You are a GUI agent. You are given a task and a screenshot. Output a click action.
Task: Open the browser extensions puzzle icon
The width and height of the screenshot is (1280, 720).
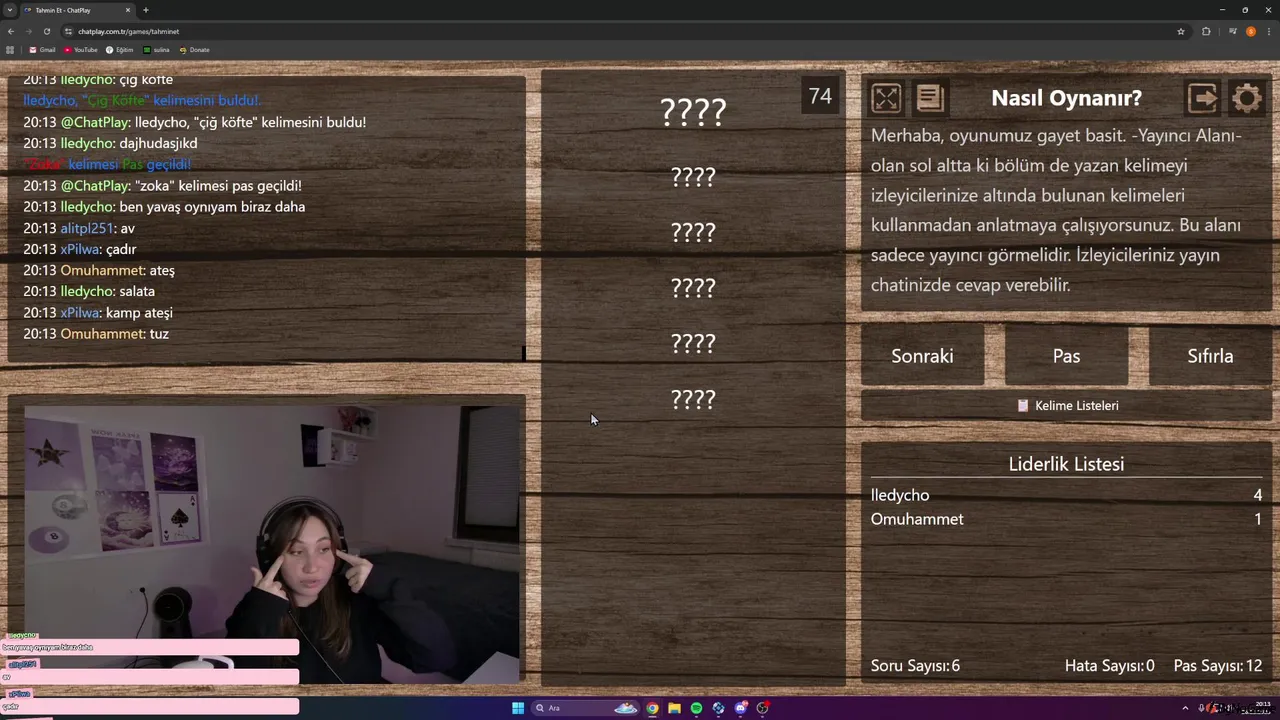[x=1206, y=31]
